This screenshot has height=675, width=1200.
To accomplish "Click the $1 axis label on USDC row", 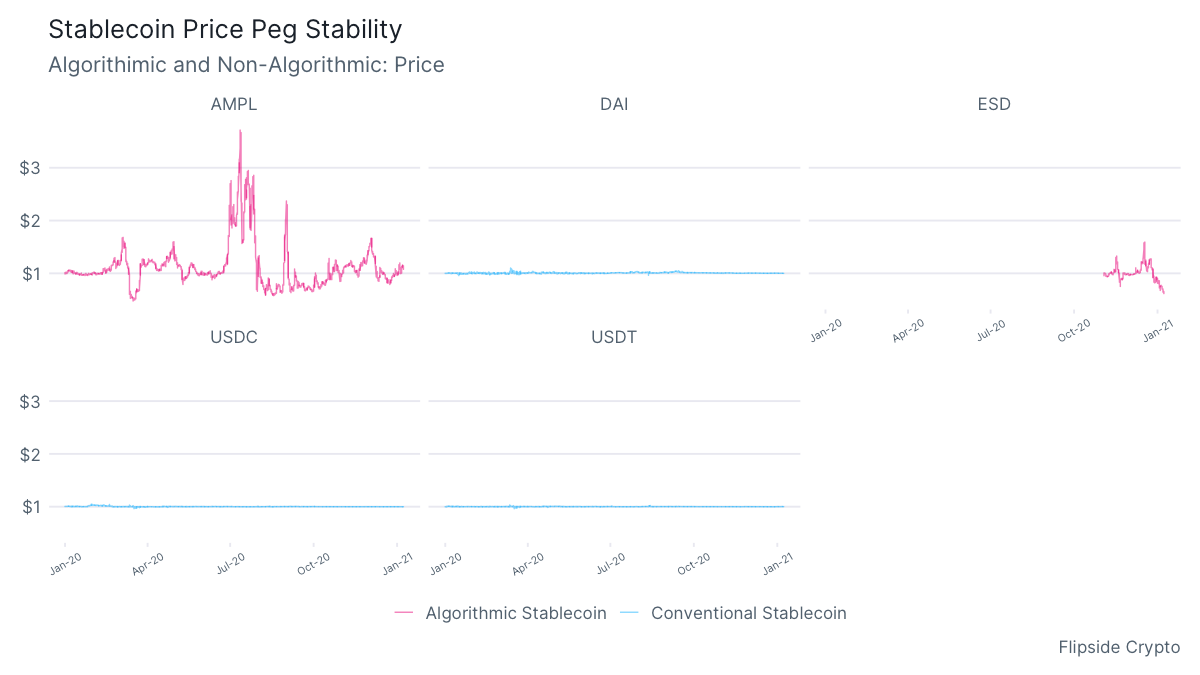I will [30, 507].
